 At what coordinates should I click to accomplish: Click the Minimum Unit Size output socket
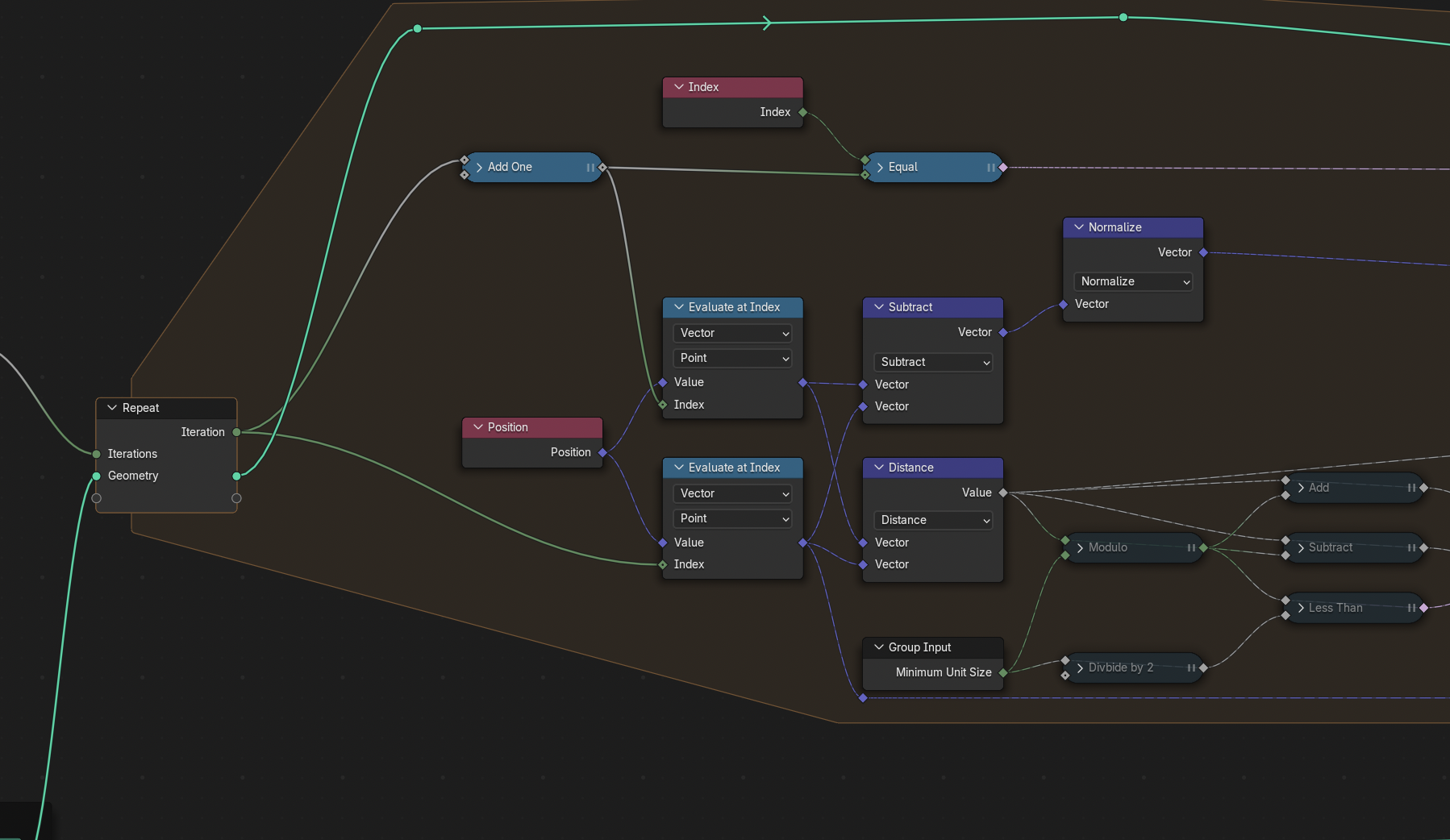click(1003, 672)
